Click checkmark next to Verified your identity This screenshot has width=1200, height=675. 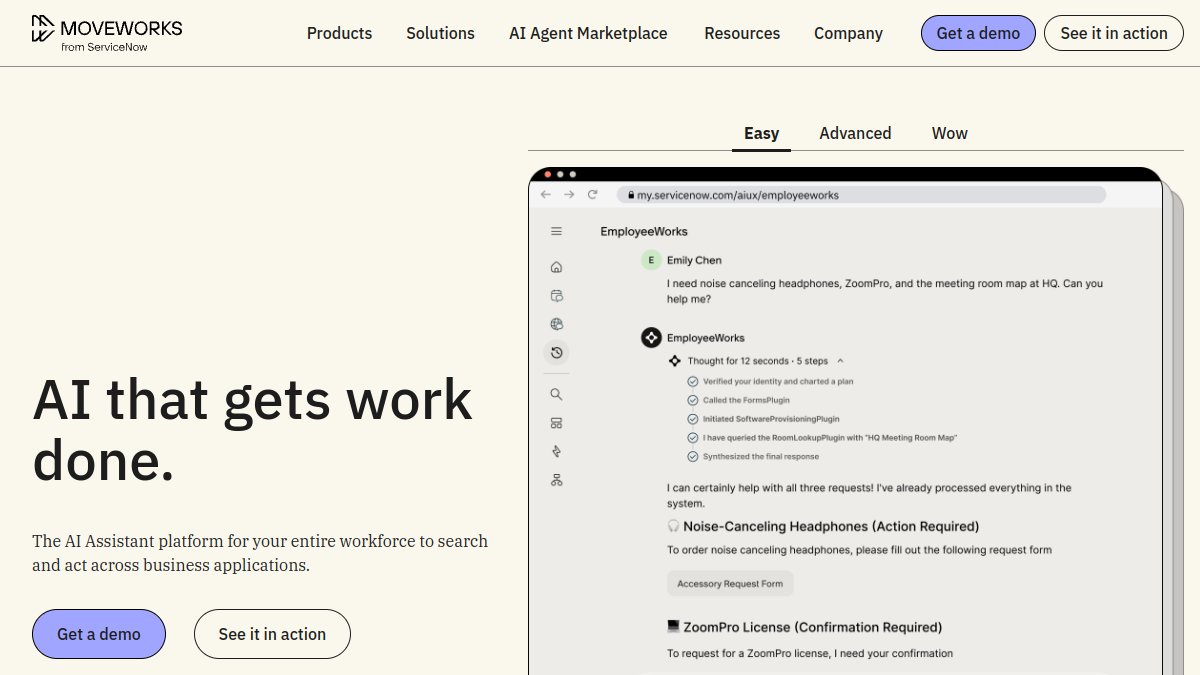(x=693, y=382)
